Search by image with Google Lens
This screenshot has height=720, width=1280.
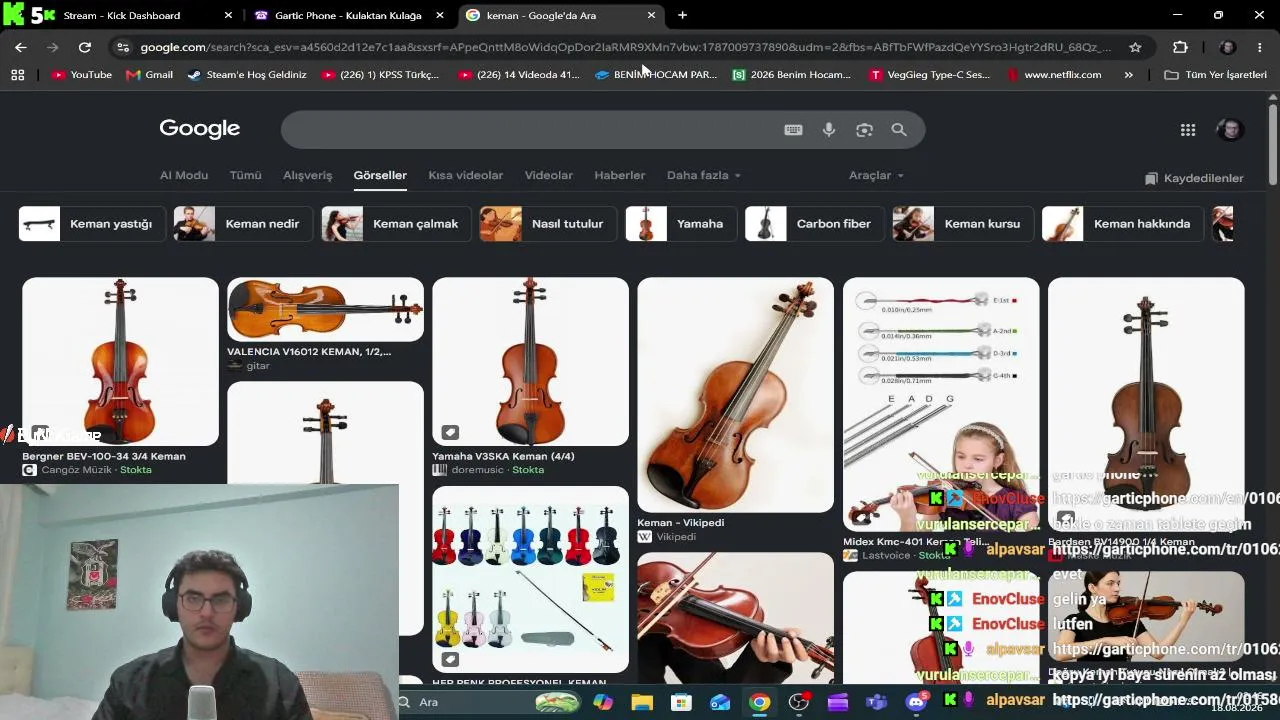click(864, 130)
